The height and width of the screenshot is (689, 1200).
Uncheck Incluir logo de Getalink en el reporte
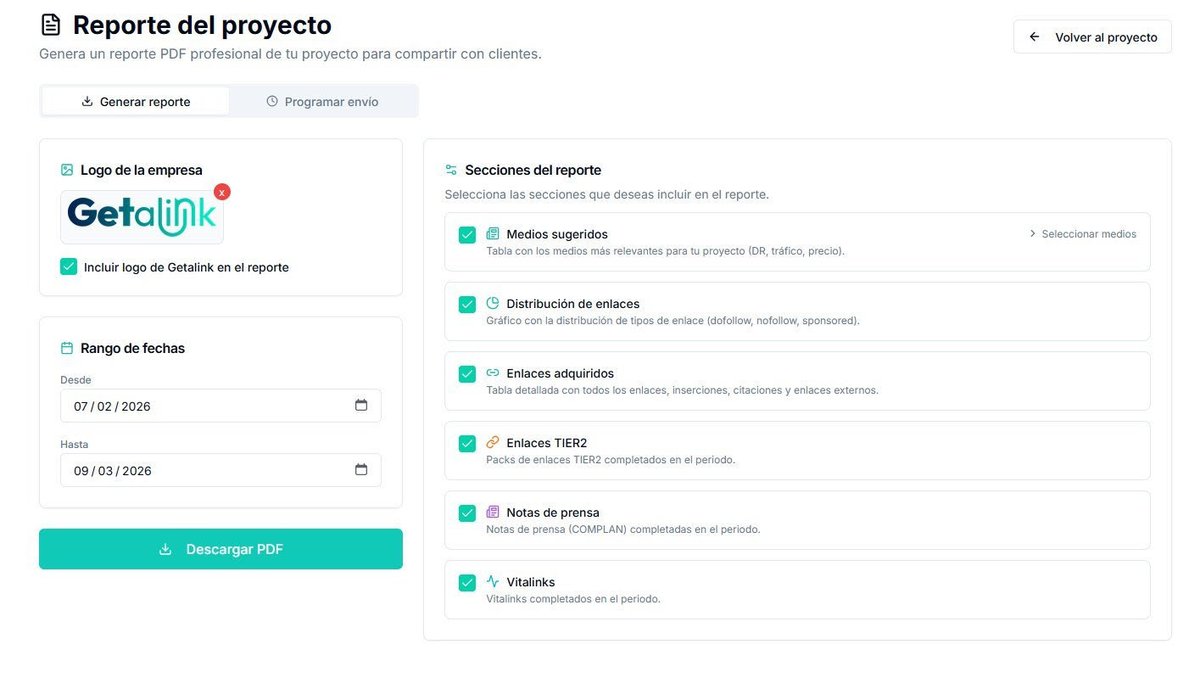pyautogui.click(x=69, y=267)
